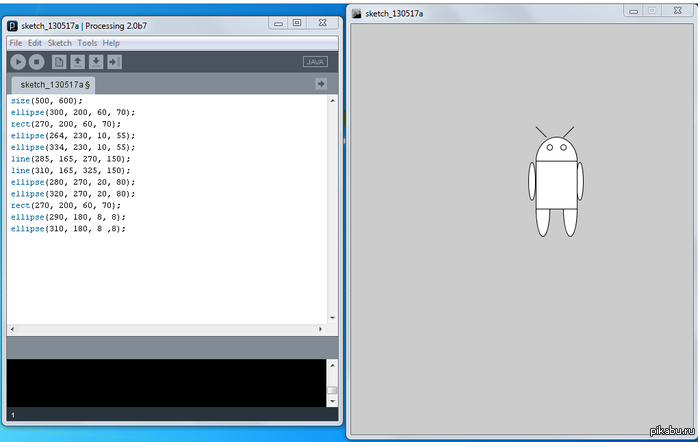Click the line(310, 165, 325, 150); line
This screenshot has height=442, width=700.
pyautogui.click(x=71, y=171)
